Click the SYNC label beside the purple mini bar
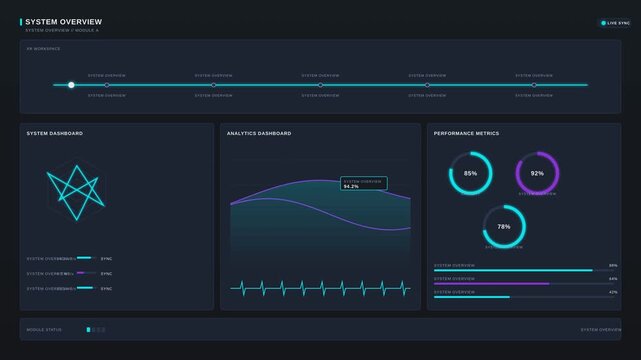The width and height of the screenshot is (641, 360). [x=106, y=274]
